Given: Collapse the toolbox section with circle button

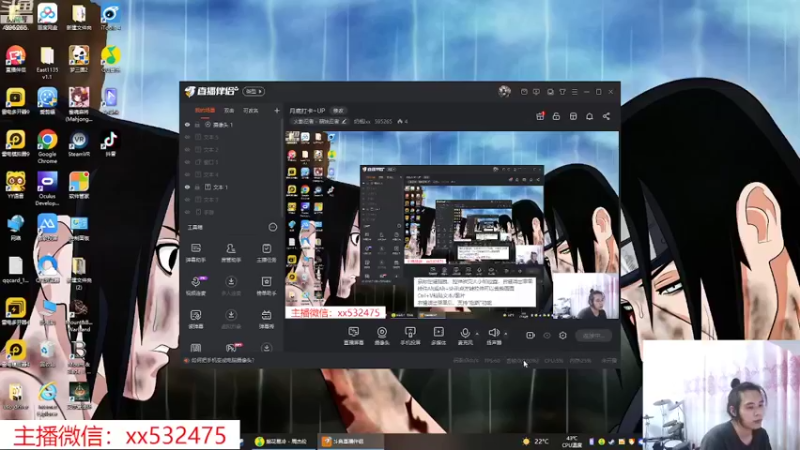Looking at the screenshot, I should [272, 227].
